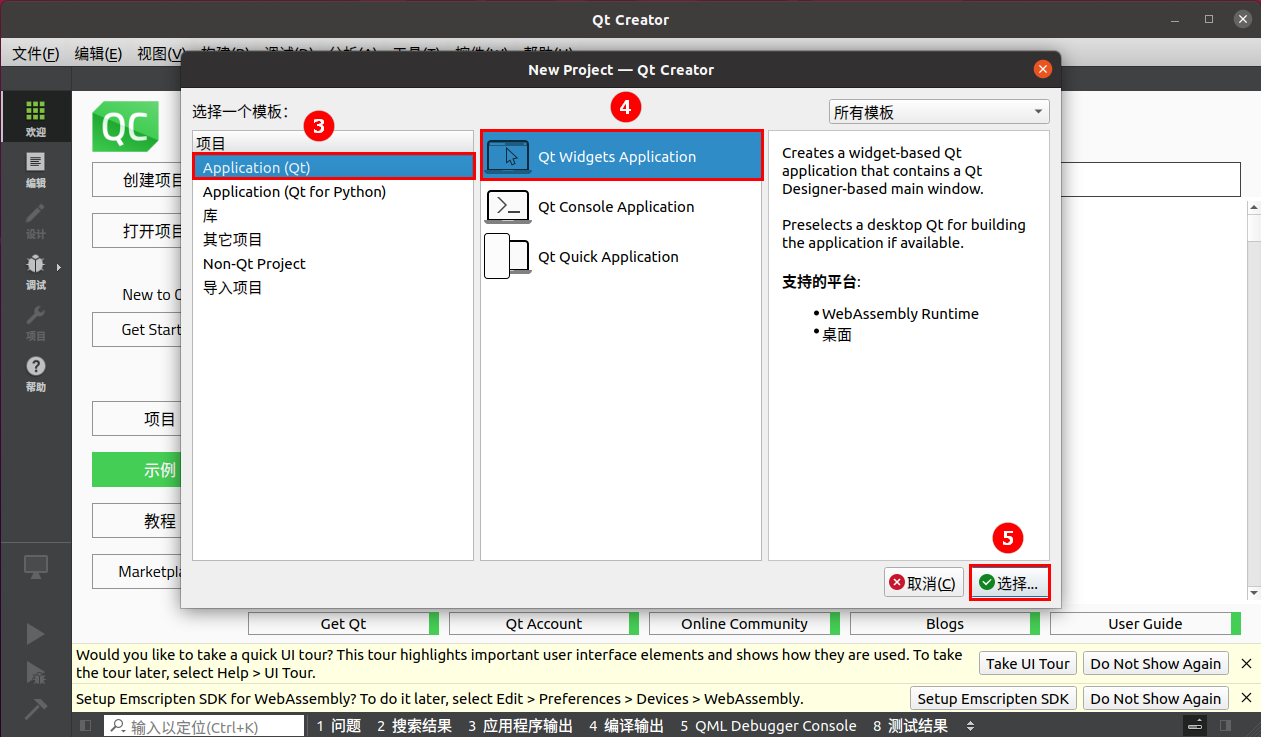The height and width of the screenshot is (737, 1261).
Task: Click the Take UI Tour button
Action: click(x=1028, y=663)
